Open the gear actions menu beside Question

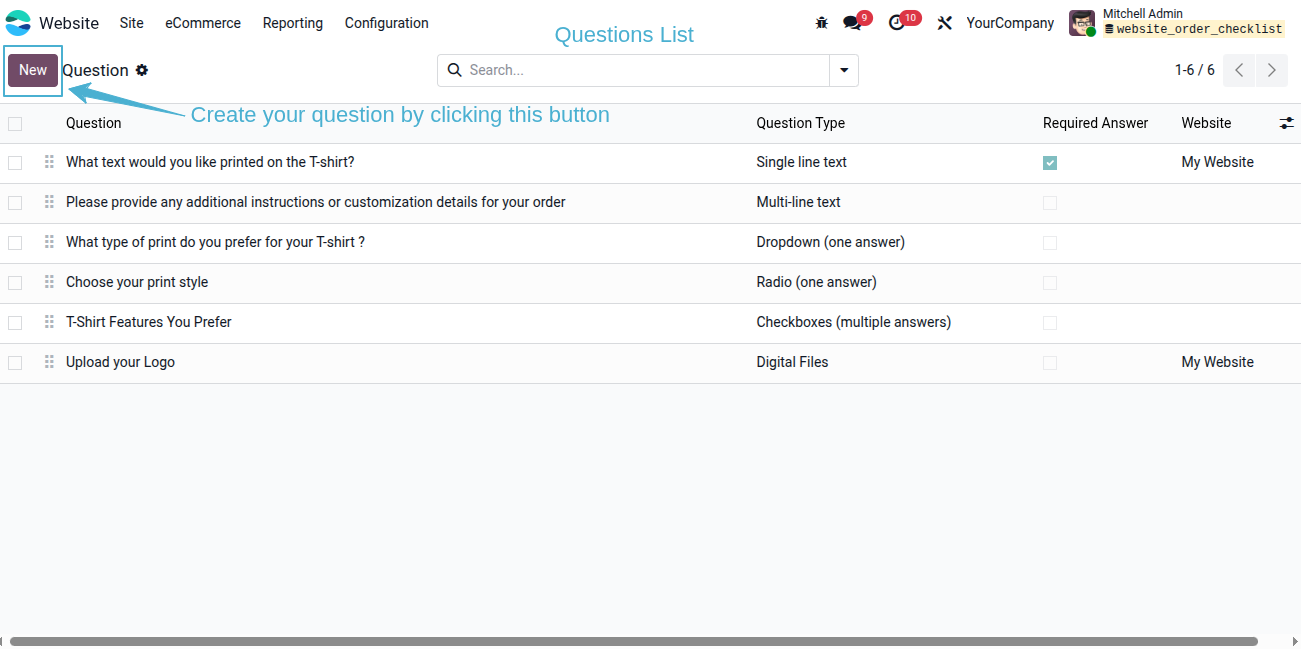[x=142, y=70]
